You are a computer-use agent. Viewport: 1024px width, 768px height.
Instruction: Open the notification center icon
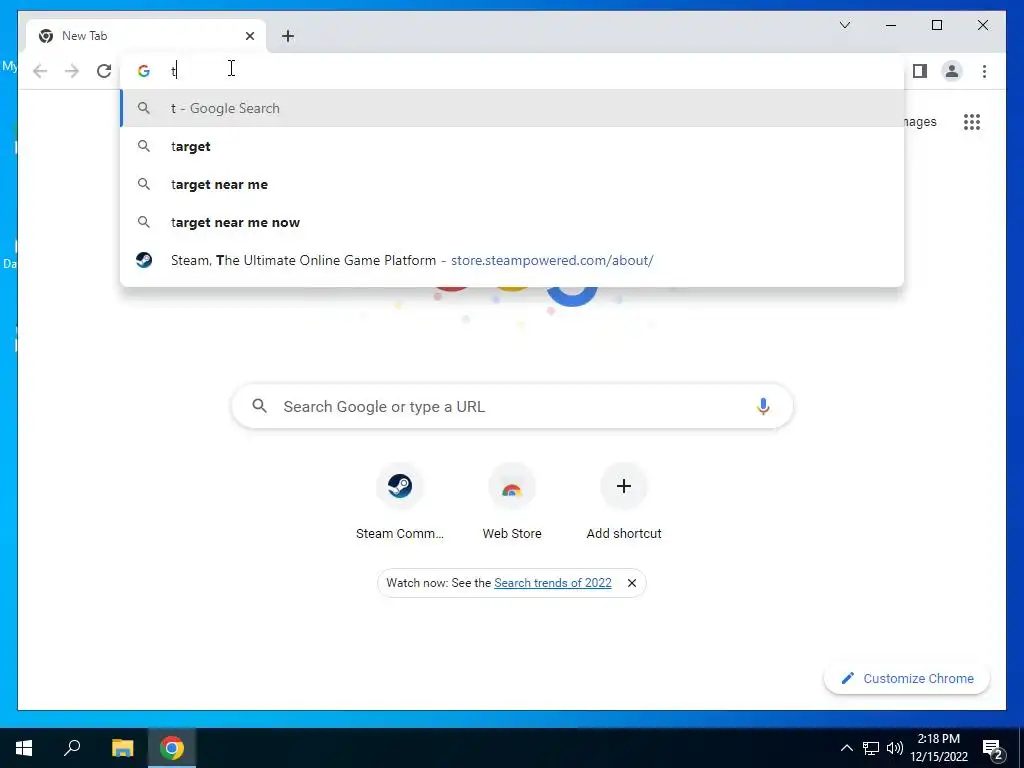coord(993,749)
